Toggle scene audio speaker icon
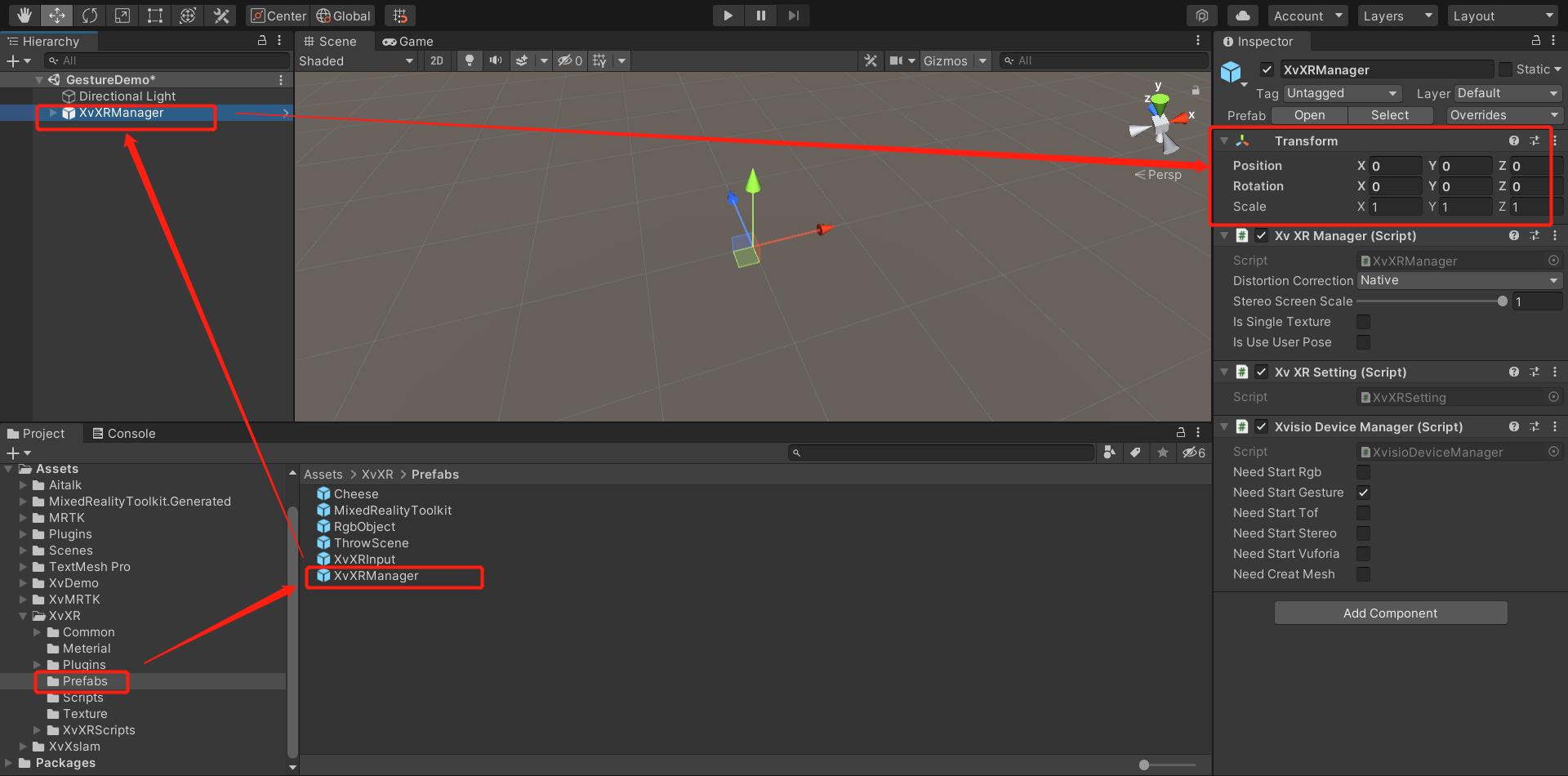Image resolution: width=1568 pixels, height=776 pixels. (x=496, y=60)
